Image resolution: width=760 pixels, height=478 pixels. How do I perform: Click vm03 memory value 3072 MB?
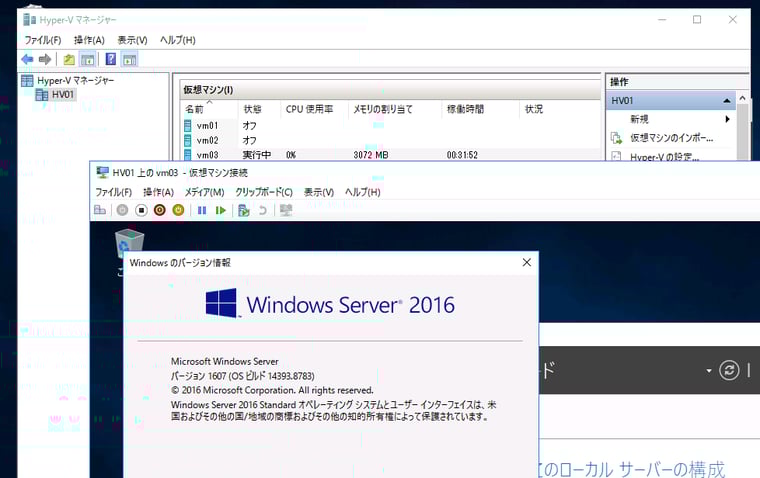[371, 155]
